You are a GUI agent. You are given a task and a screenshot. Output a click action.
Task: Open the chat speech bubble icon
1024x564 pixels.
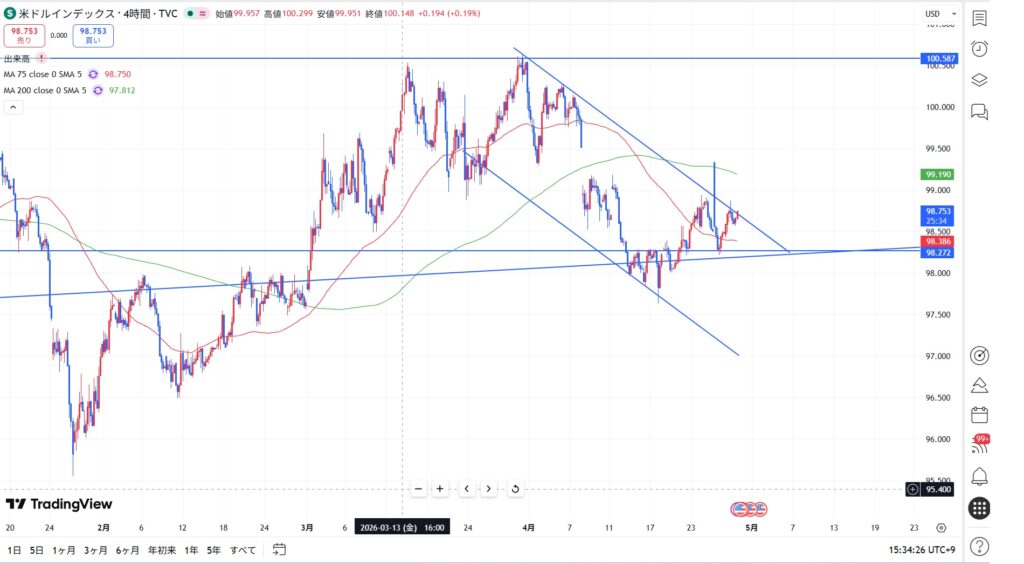(979, 112)
